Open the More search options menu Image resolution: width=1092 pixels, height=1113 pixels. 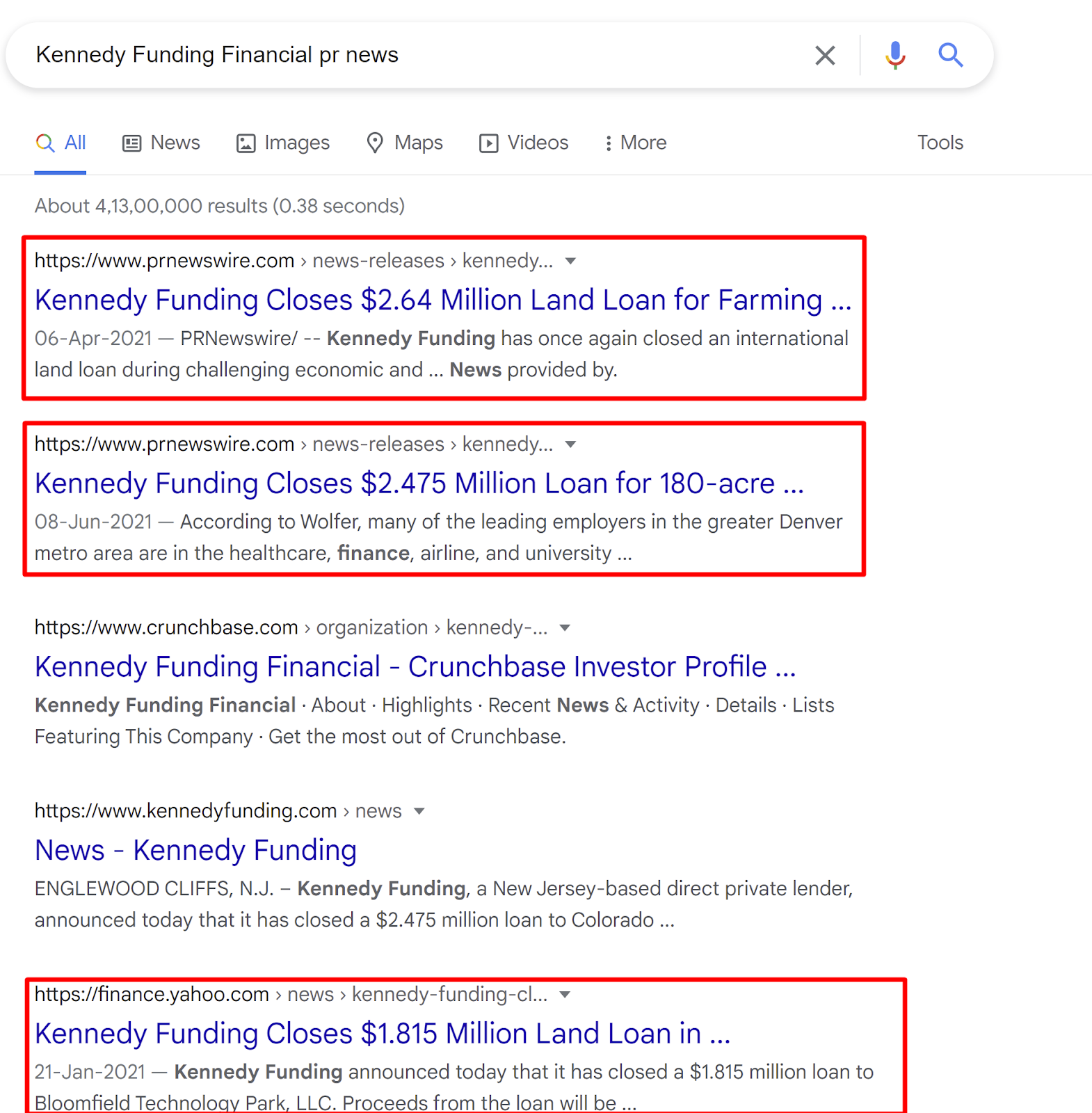click(x=636, y=143)
